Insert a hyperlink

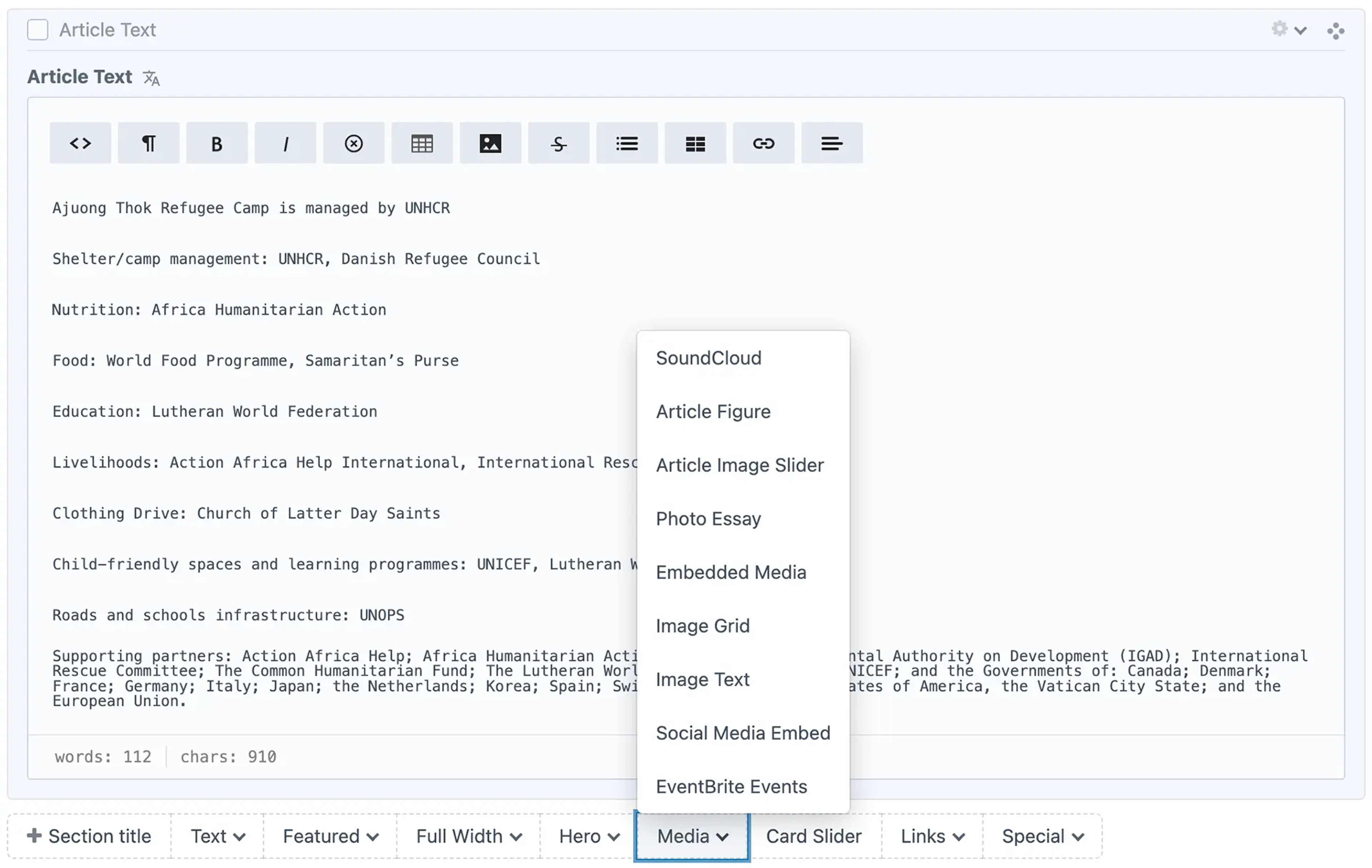pos(764,143)
